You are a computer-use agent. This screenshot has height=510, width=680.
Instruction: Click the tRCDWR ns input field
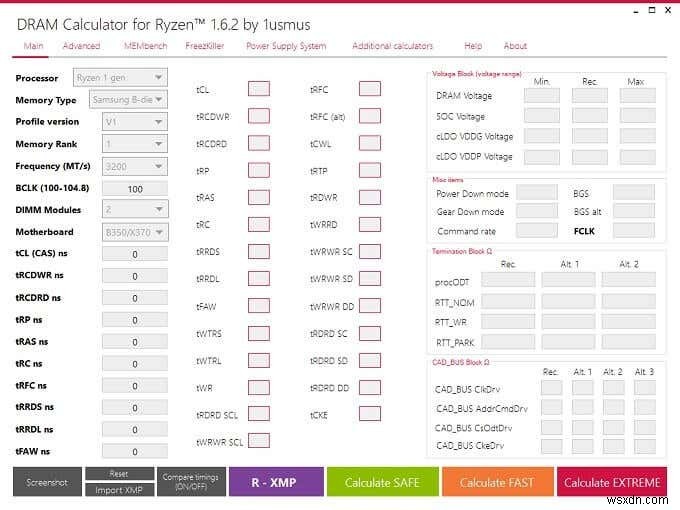135,276
